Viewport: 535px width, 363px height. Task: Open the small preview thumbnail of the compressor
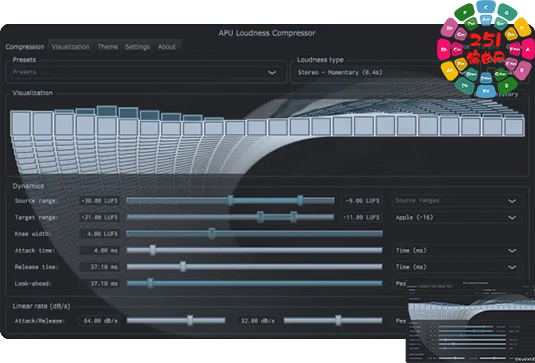pos(471,322)
